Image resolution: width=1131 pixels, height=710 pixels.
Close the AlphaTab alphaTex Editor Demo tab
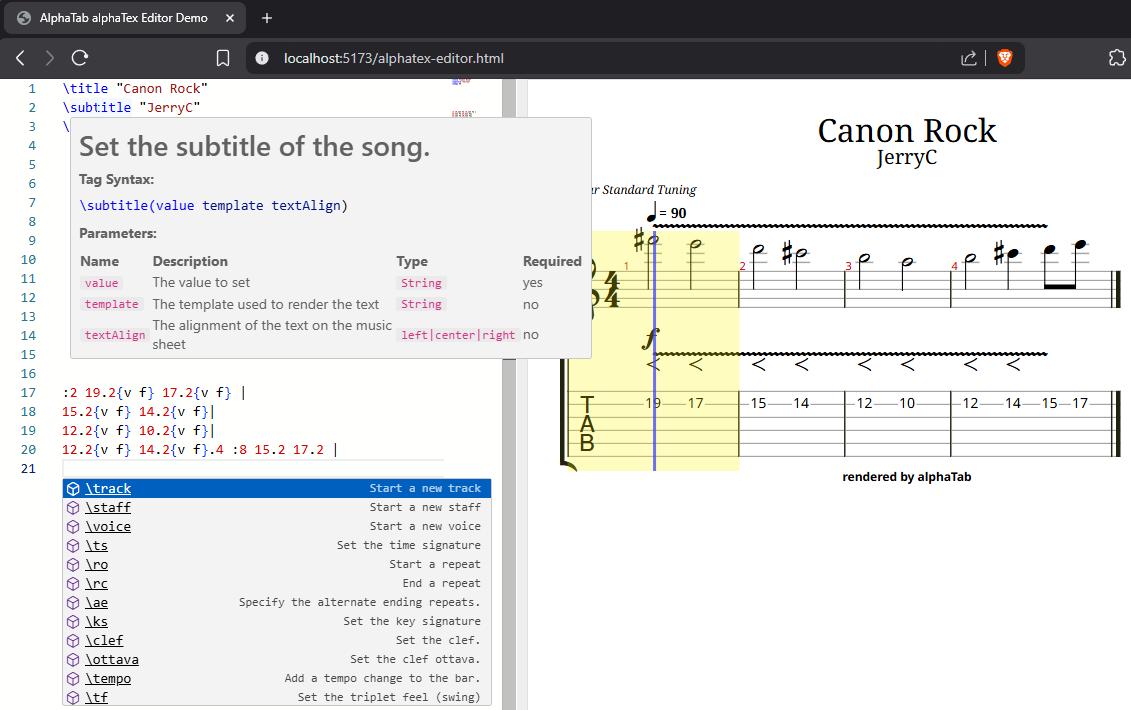click(x=230, y=18)
